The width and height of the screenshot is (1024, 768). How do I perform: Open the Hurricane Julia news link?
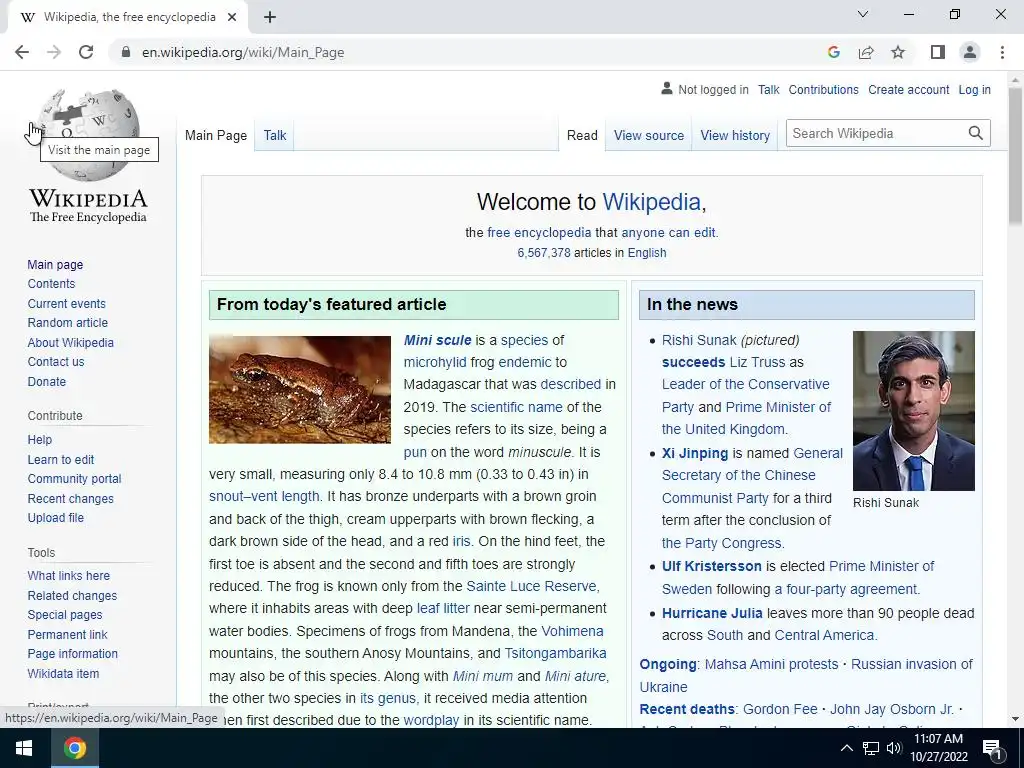(712, 613)
